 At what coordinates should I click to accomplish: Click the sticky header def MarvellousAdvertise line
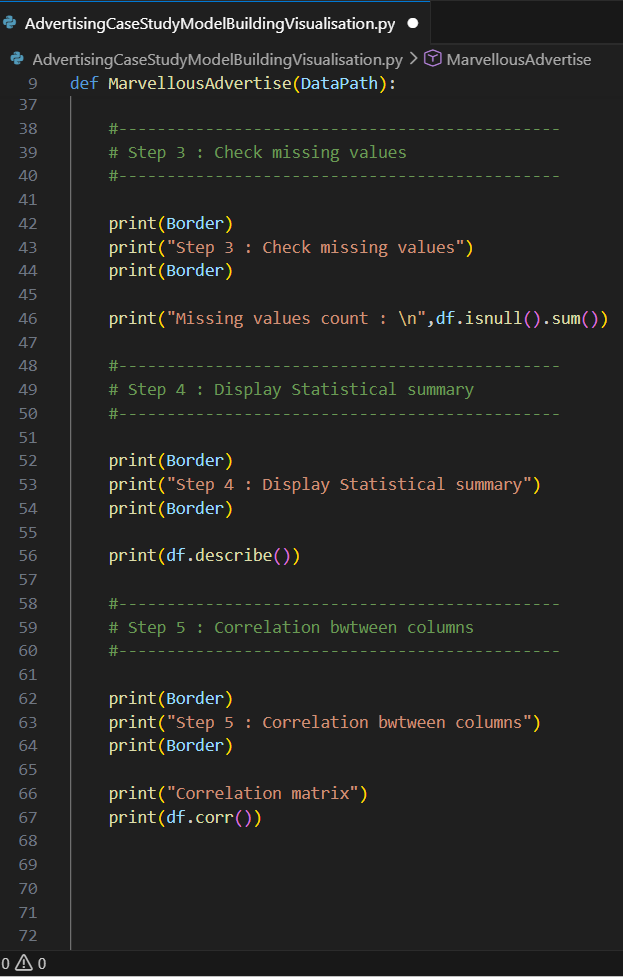point(233,83)
